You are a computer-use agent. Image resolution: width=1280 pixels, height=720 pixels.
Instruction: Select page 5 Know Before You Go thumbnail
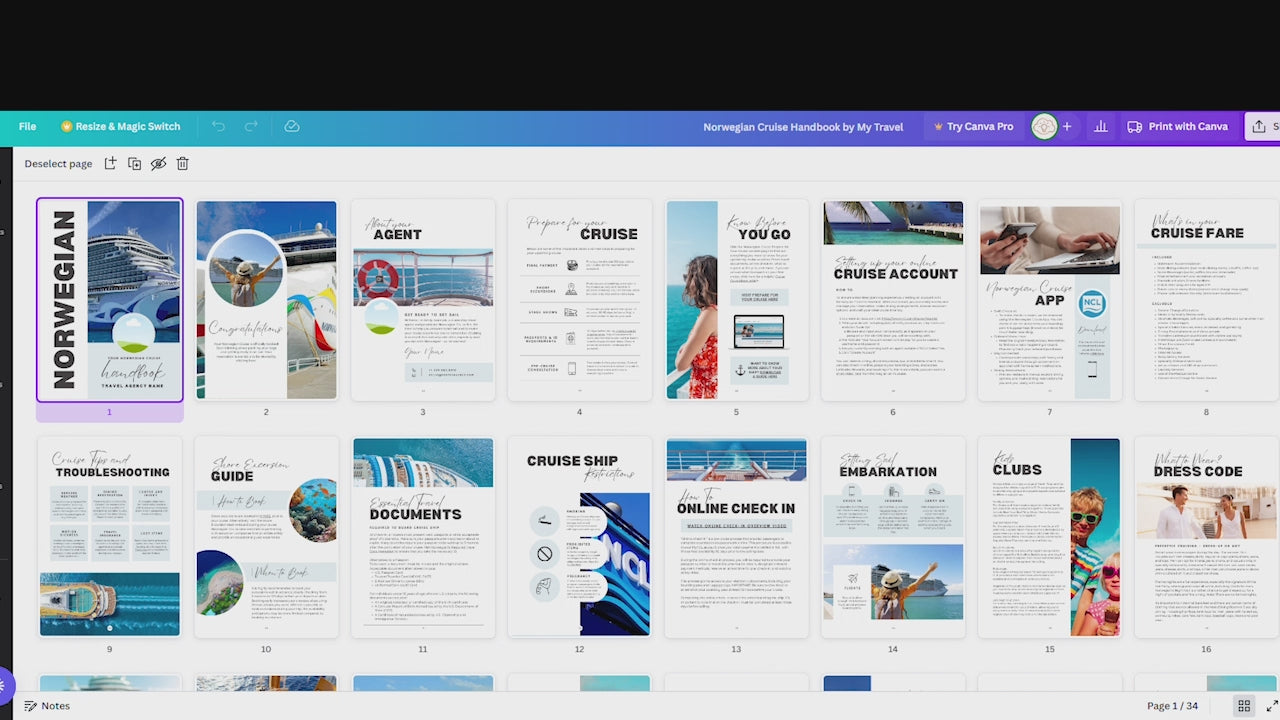pos(736,300)
